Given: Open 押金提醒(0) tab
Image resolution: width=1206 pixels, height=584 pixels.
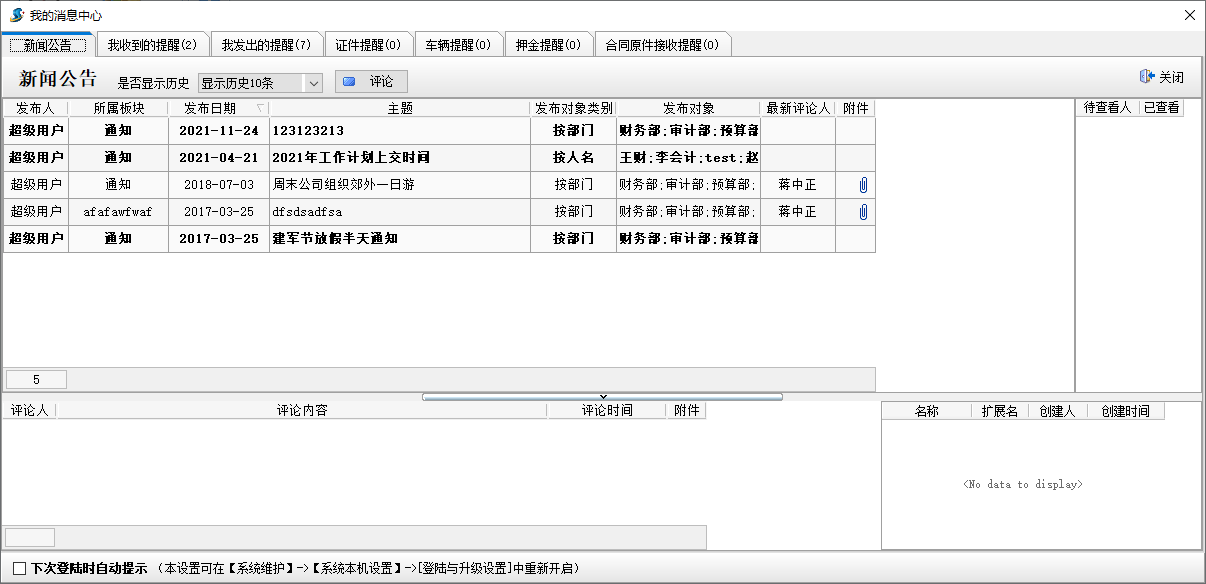Looking at the screenshot, I should [x=548, y=45].
